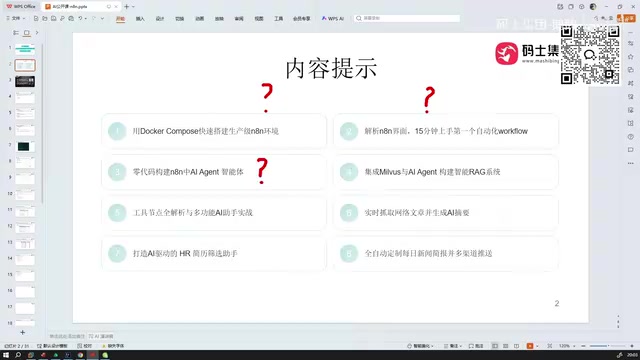The image size is (640, 360).
Task: Expand the quick access toolbar customize dropdown
Action: [102, 18]
